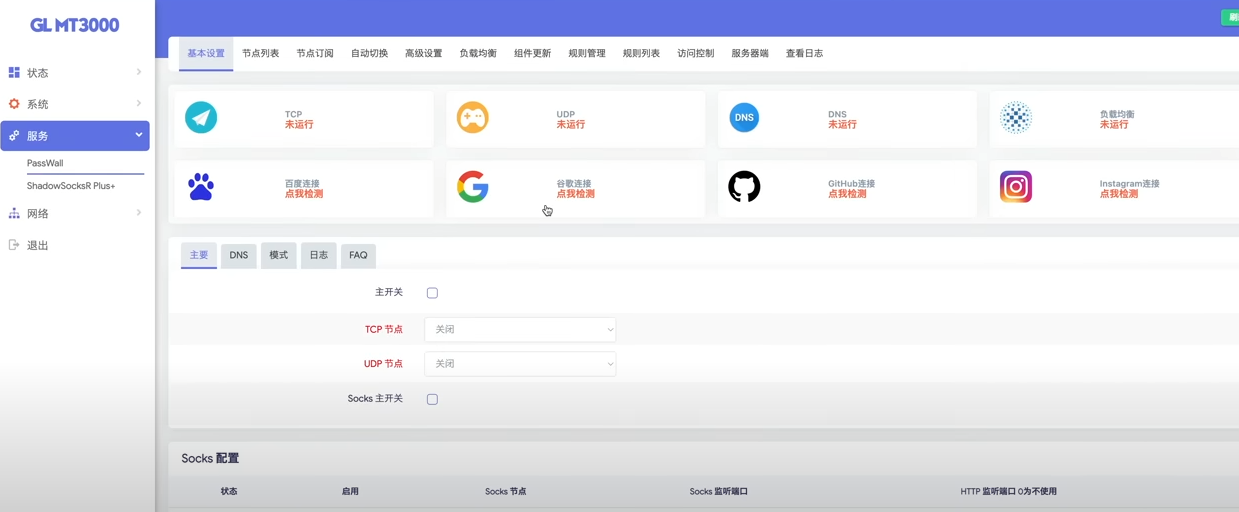
Task: Click the Socks 监听端口 column header
Action: pyautogui.click(x=718, y=491)
